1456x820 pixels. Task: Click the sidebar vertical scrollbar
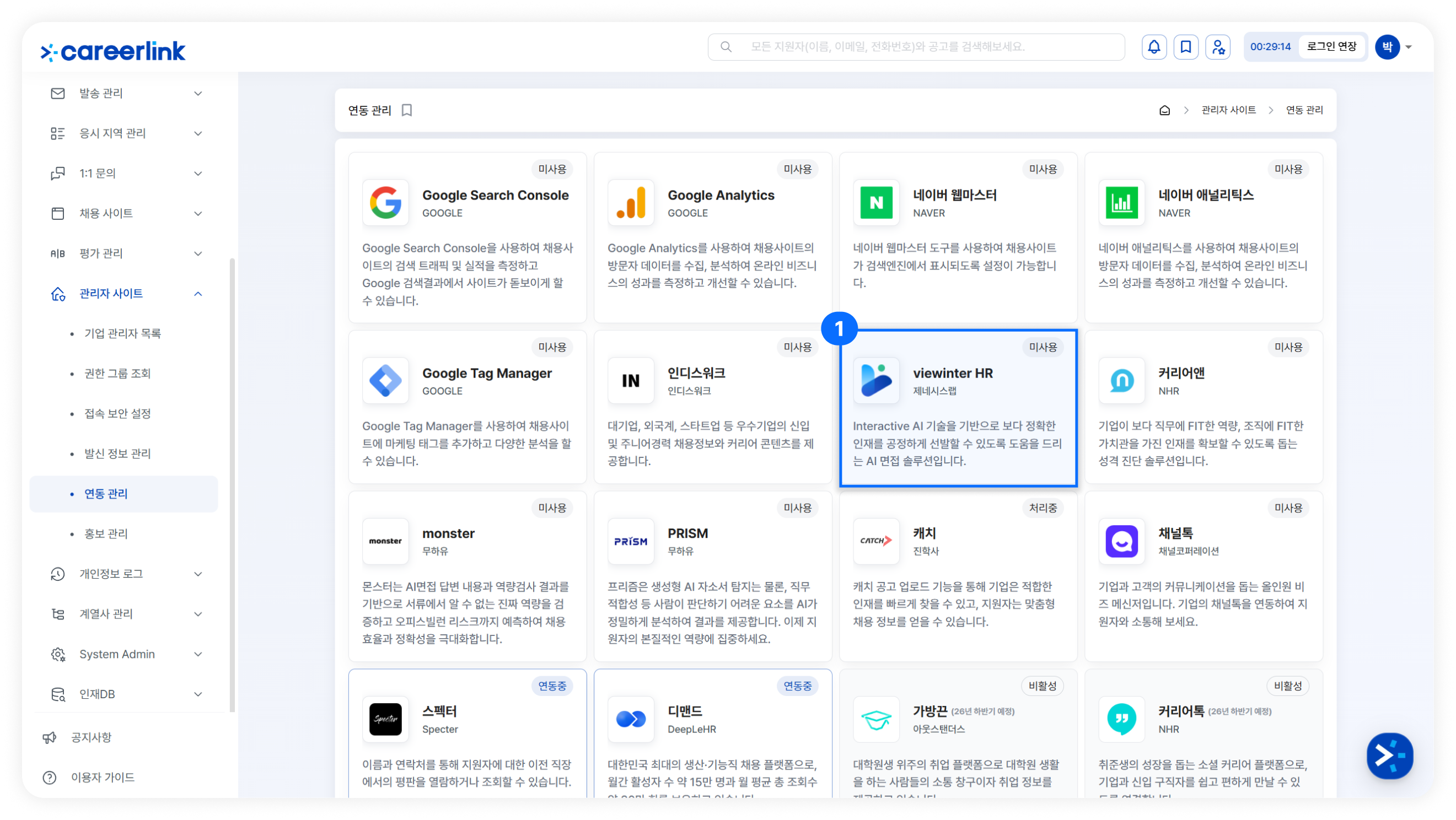tap(232, 485)
